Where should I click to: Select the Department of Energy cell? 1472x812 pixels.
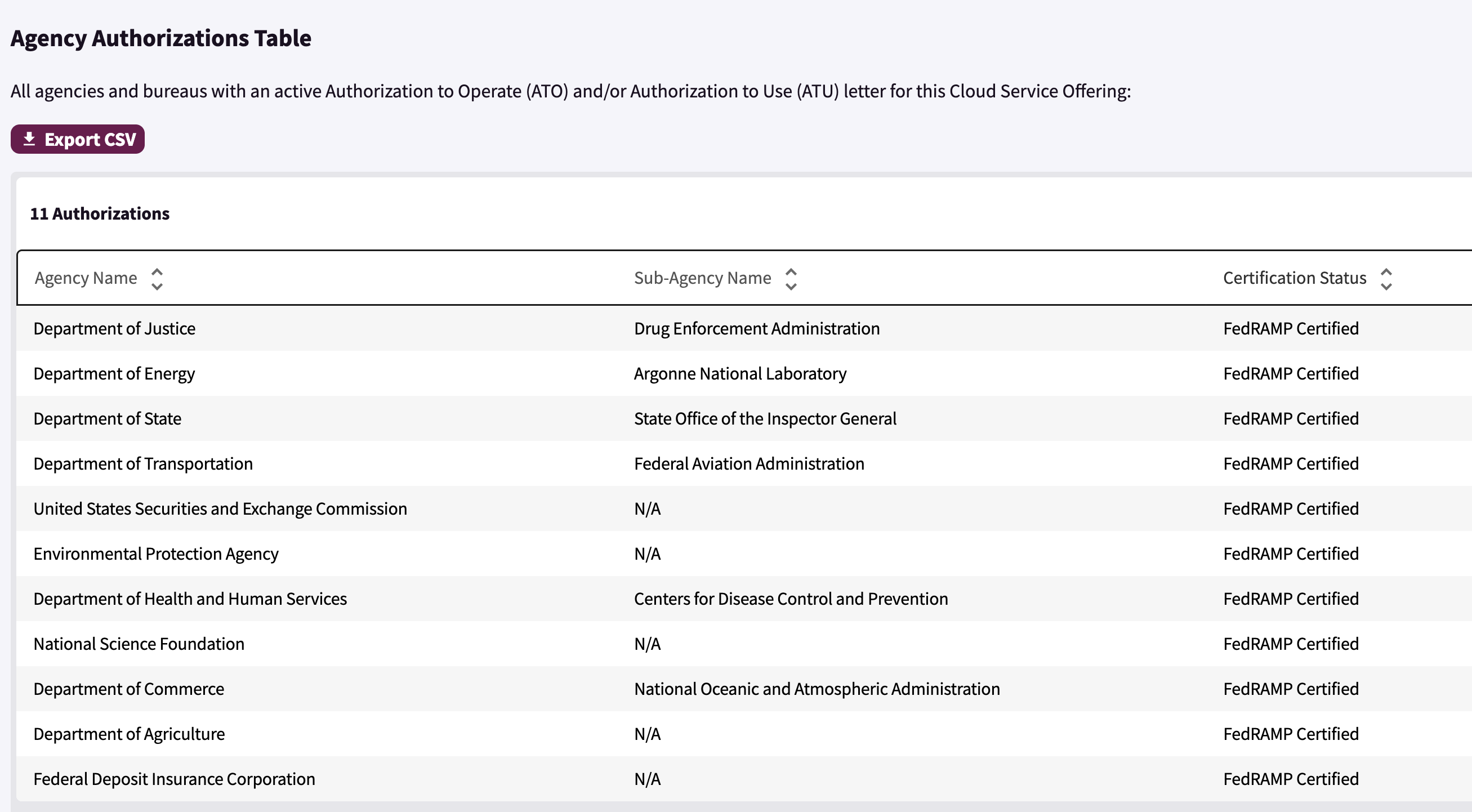(114, 374)
